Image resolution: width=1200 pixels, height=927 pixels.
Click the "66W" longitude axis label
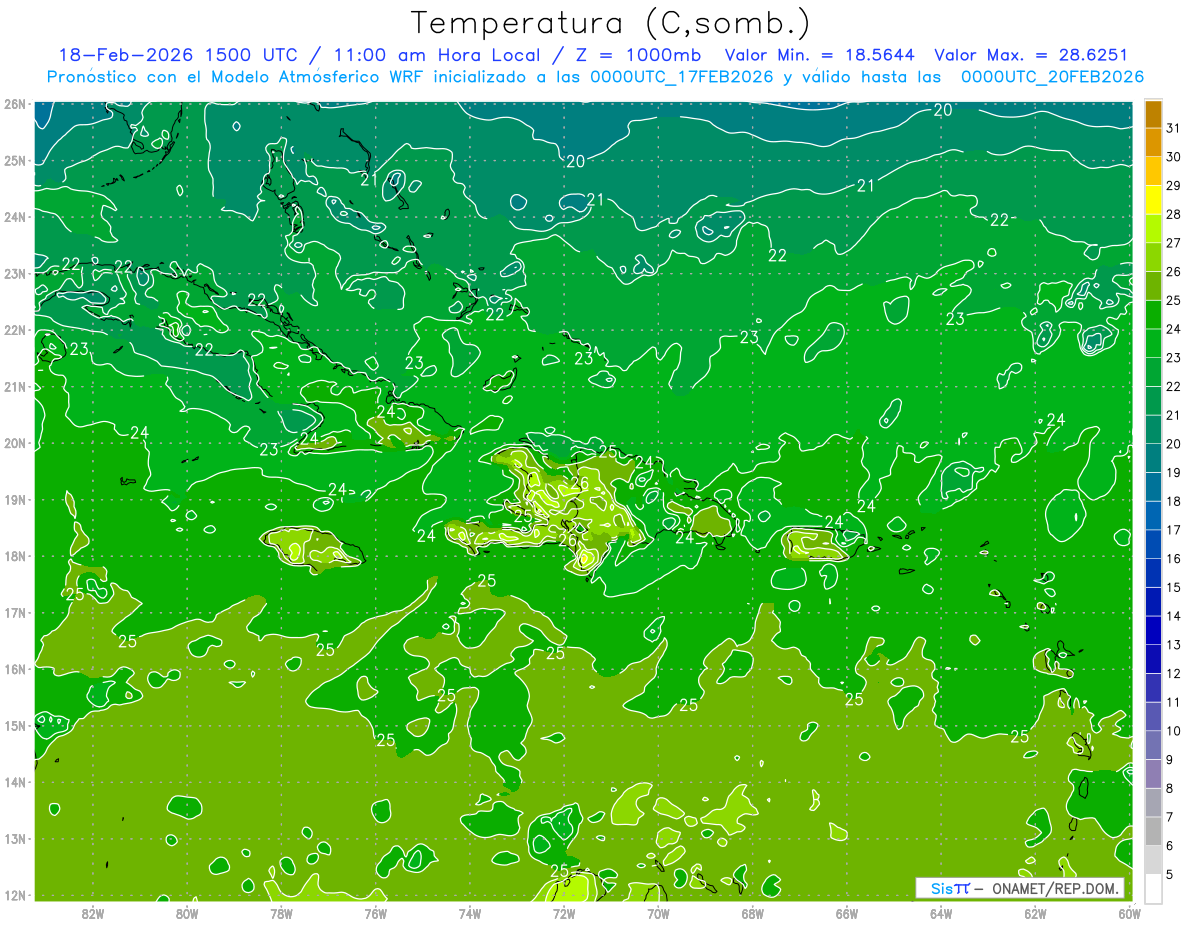846,913
